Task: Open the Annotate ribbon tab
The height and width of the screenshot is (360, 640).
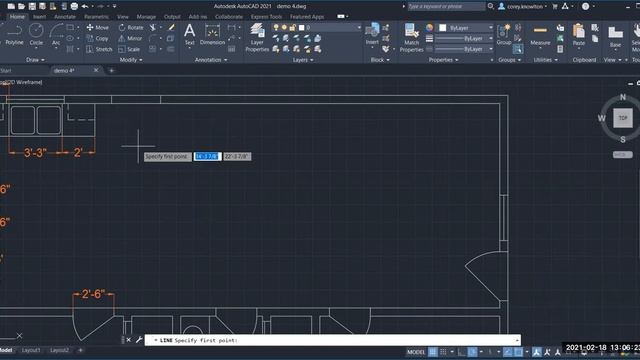Action: pos(65,17)
